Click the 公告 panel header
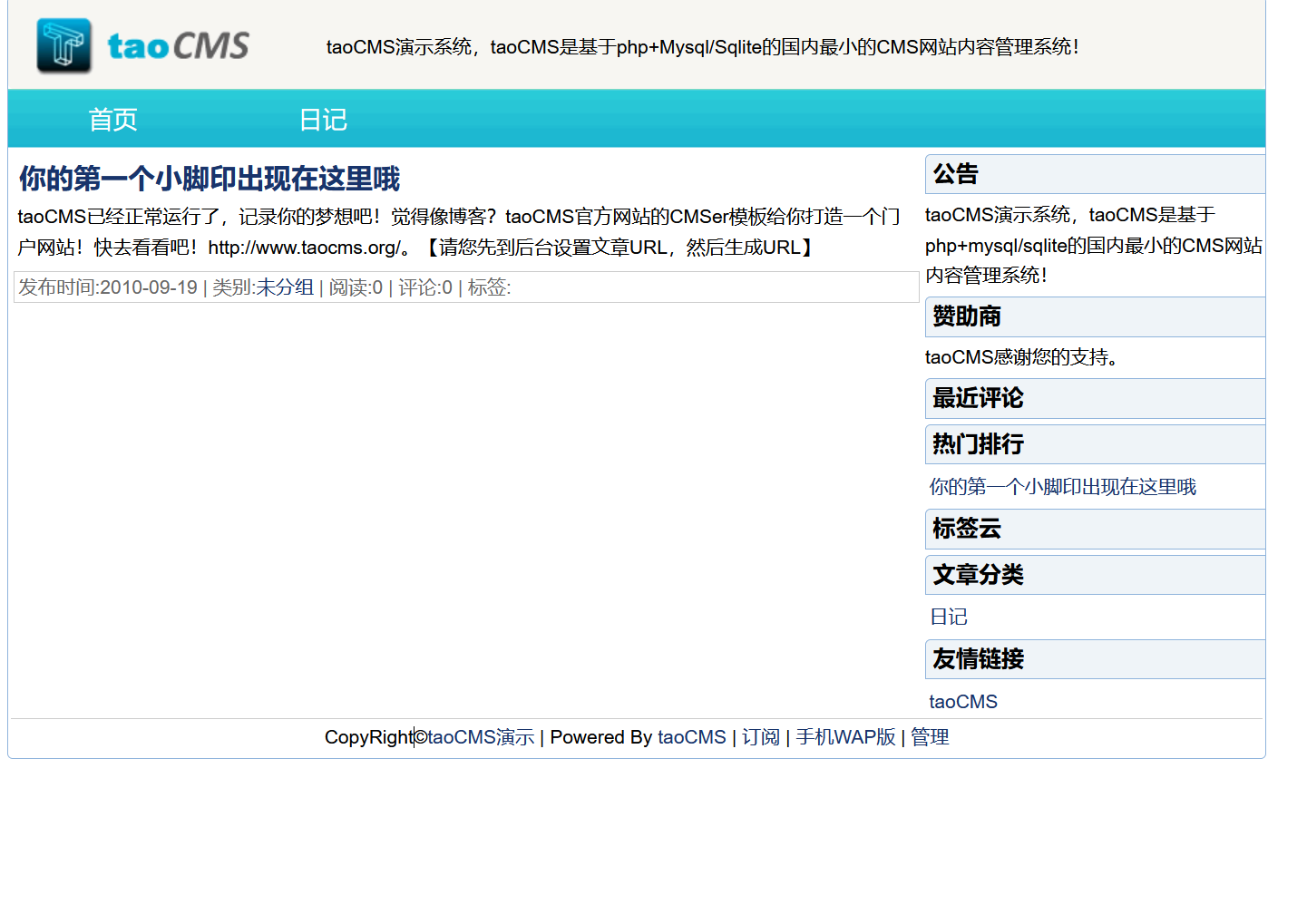 pyautogui.click(x=952, y=174)
